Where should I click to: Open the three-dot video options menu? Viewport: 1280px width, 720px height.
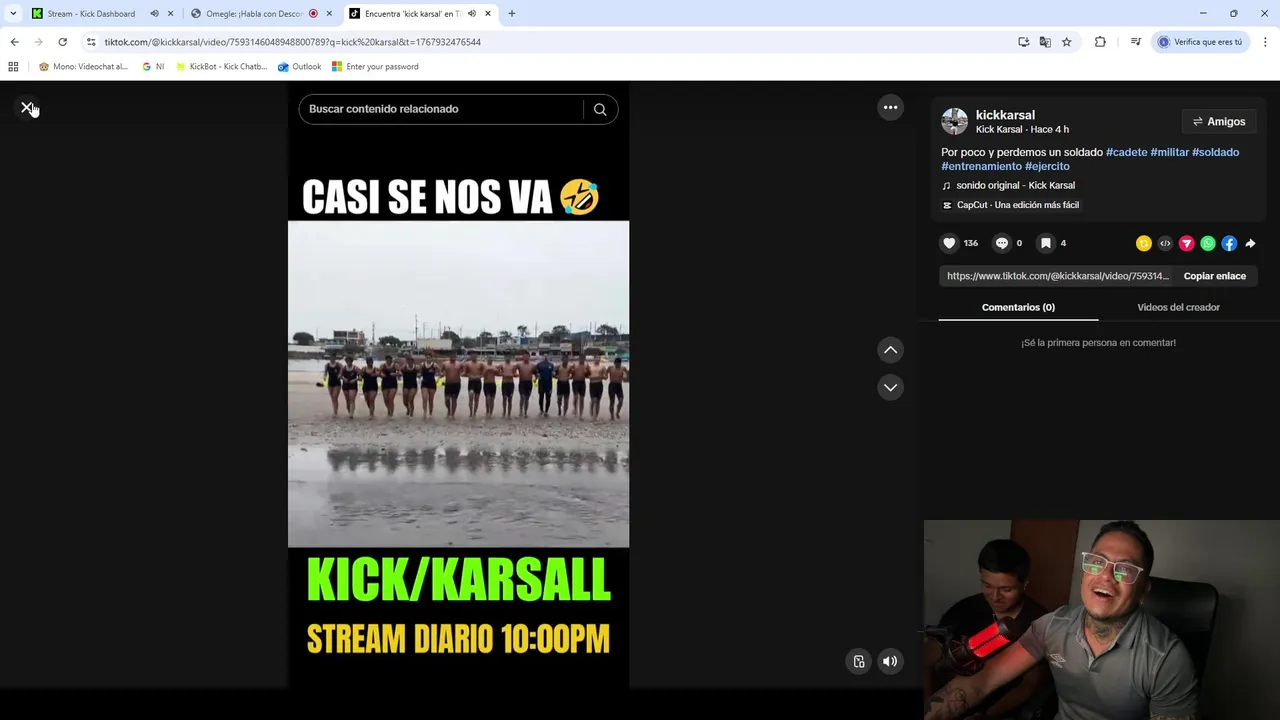click(890, 107)
